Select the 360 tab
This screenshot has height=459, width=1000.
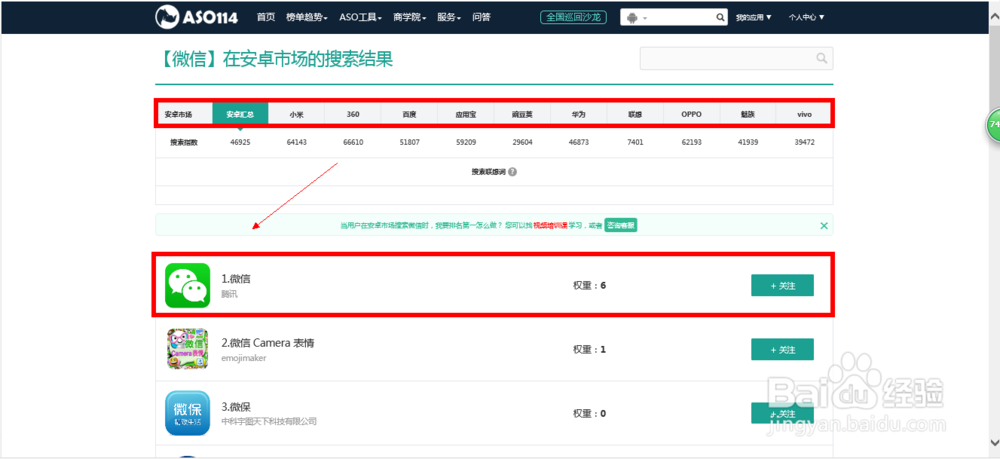point(353,115)
